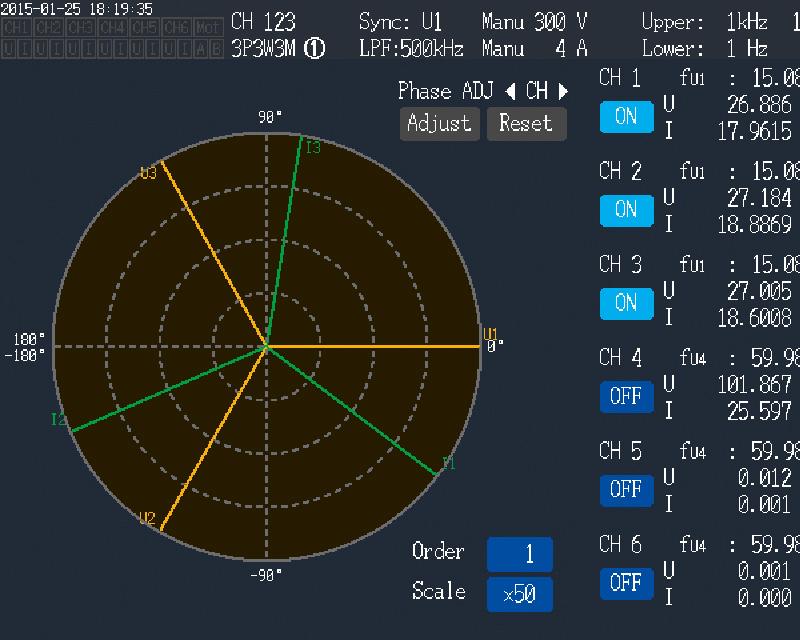Select the Mot indicator in status bar

pyautogui.click(x=208, y=27)
